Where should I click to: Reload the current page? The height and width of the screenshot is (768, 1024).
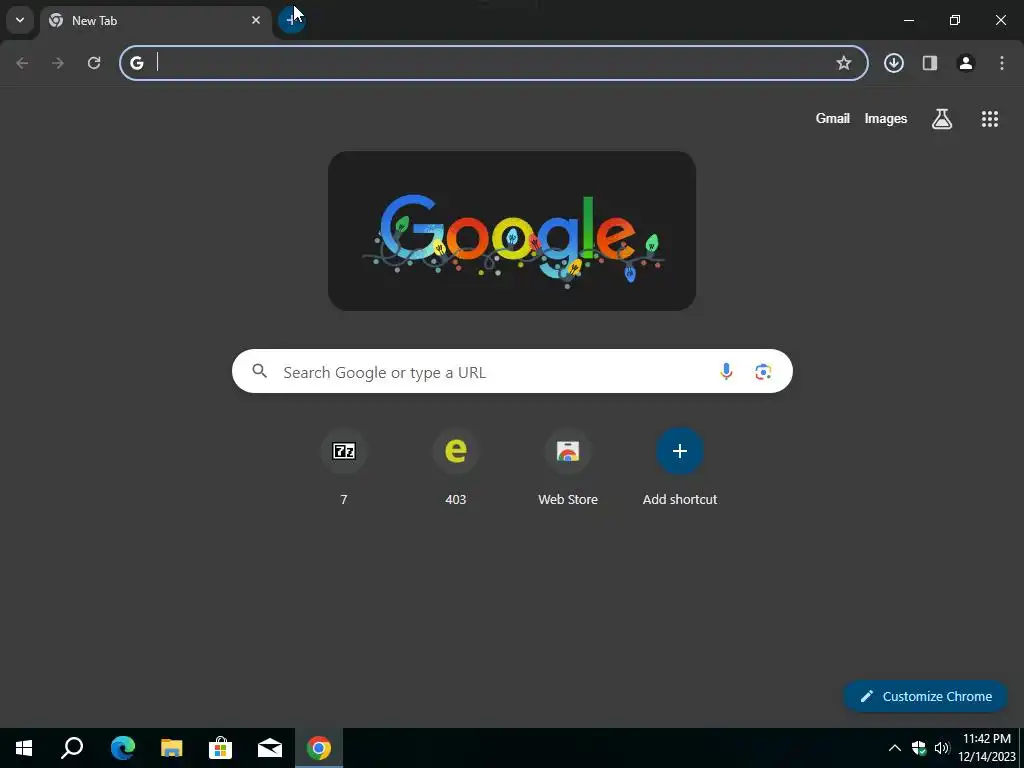click(94, 63)
